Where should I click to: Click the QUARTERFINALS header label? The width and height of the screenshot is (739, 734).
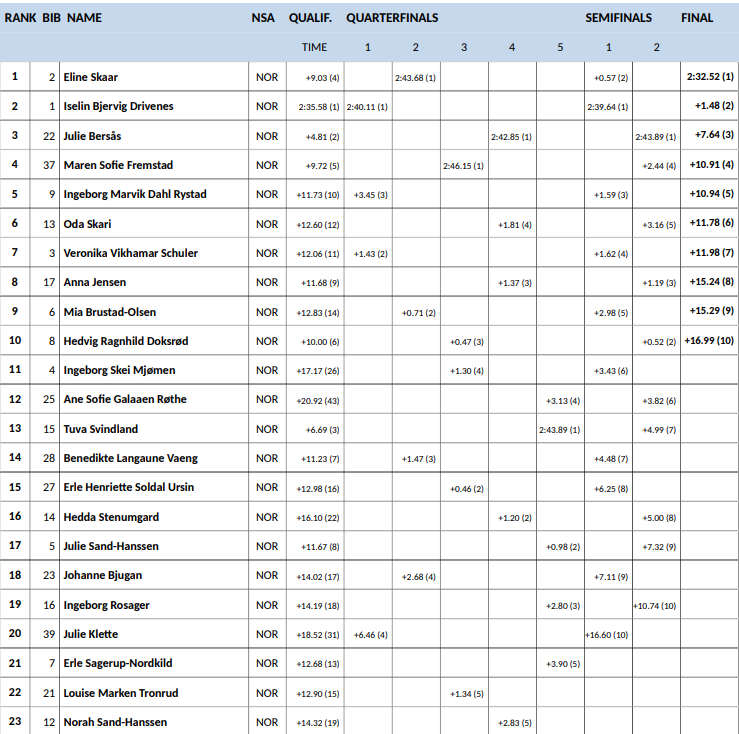click(392, 18)
